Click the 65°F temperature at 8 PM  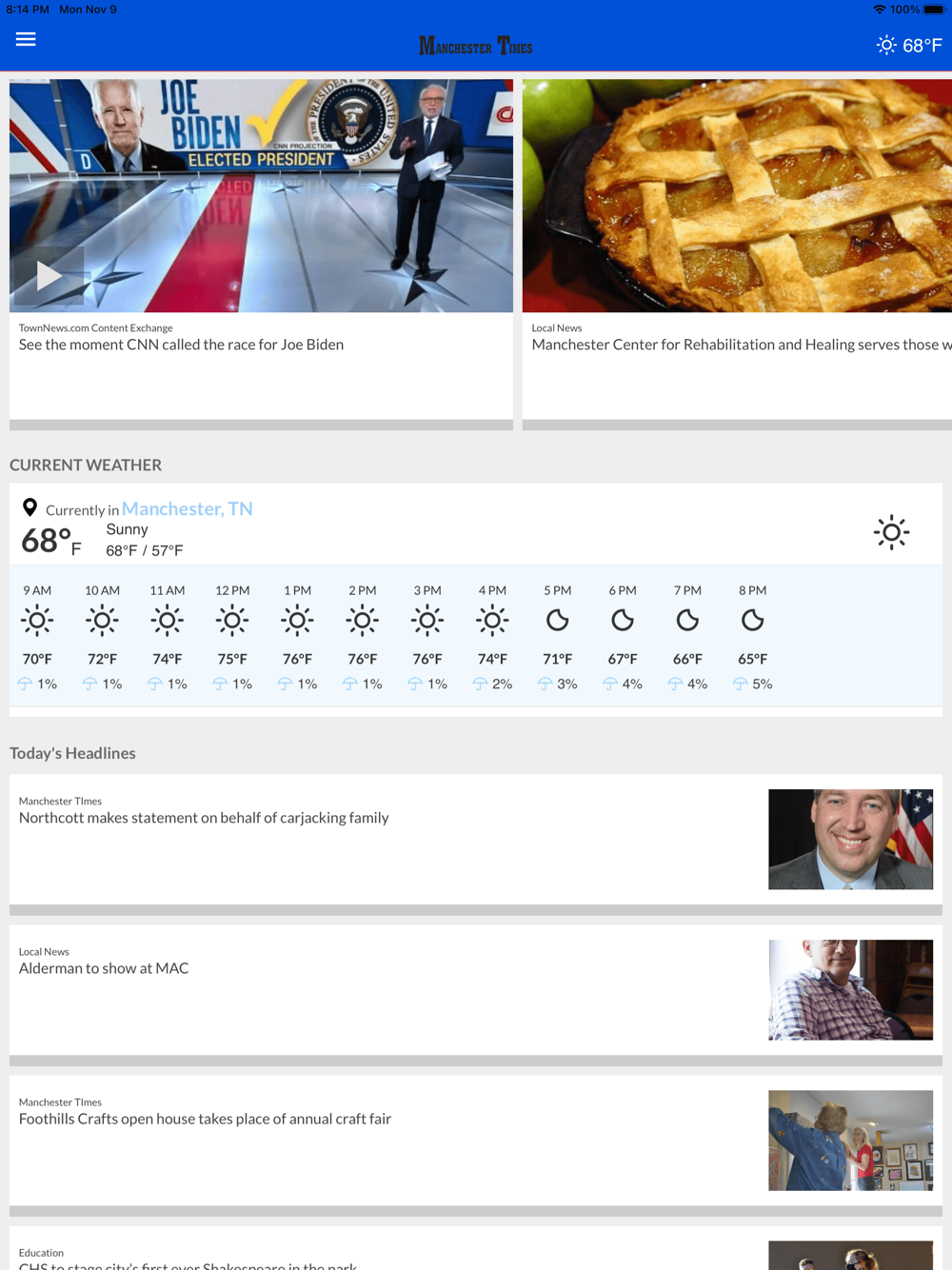click(x=752, y=659)
